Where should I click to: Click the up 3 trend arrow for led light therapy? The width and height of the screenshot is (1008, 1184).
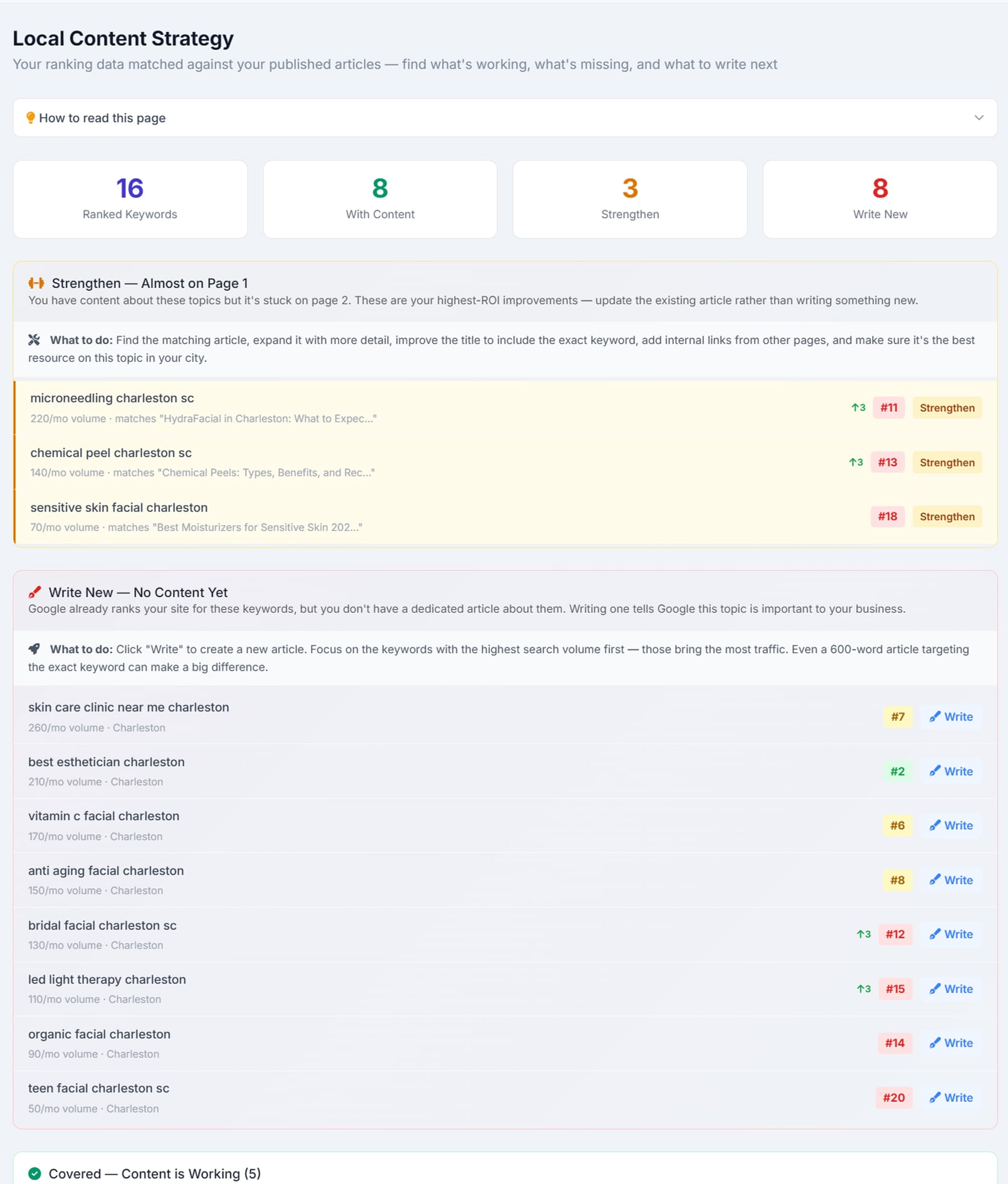[x=863, y=988]
